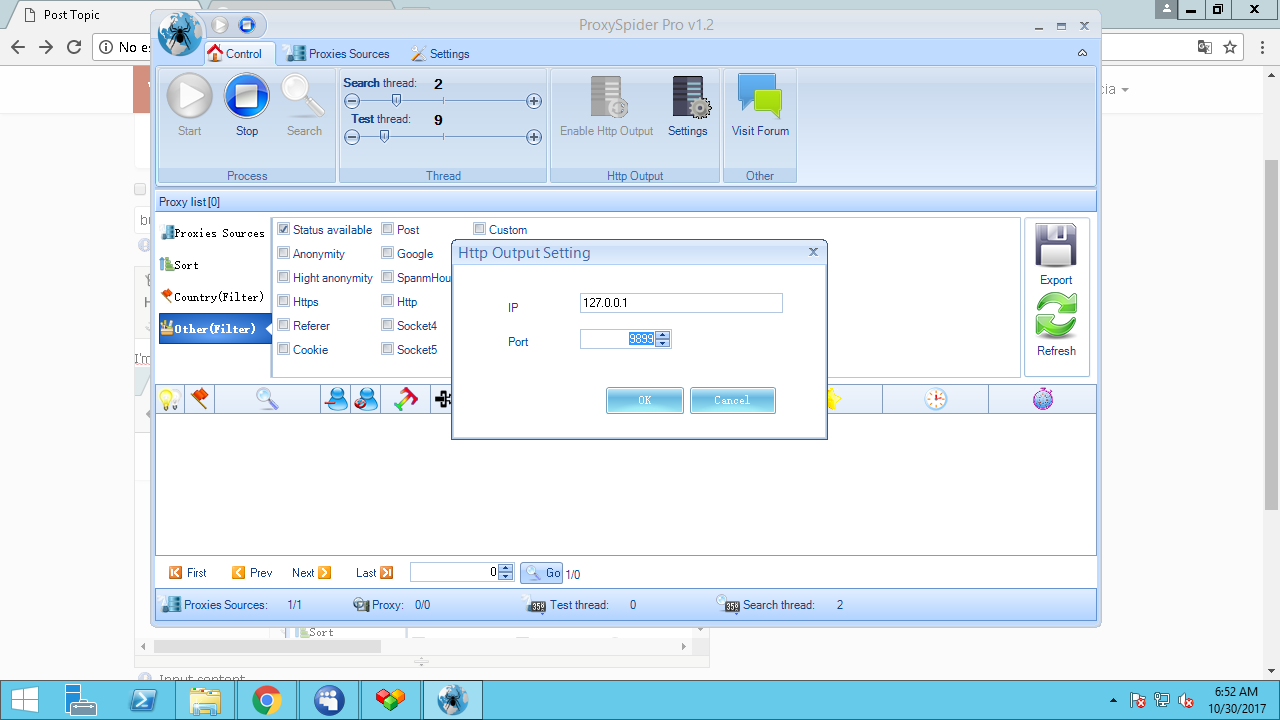1280x720 pixels.
Task: Click the plus on Search thread slider
Action: coord(534,101)
